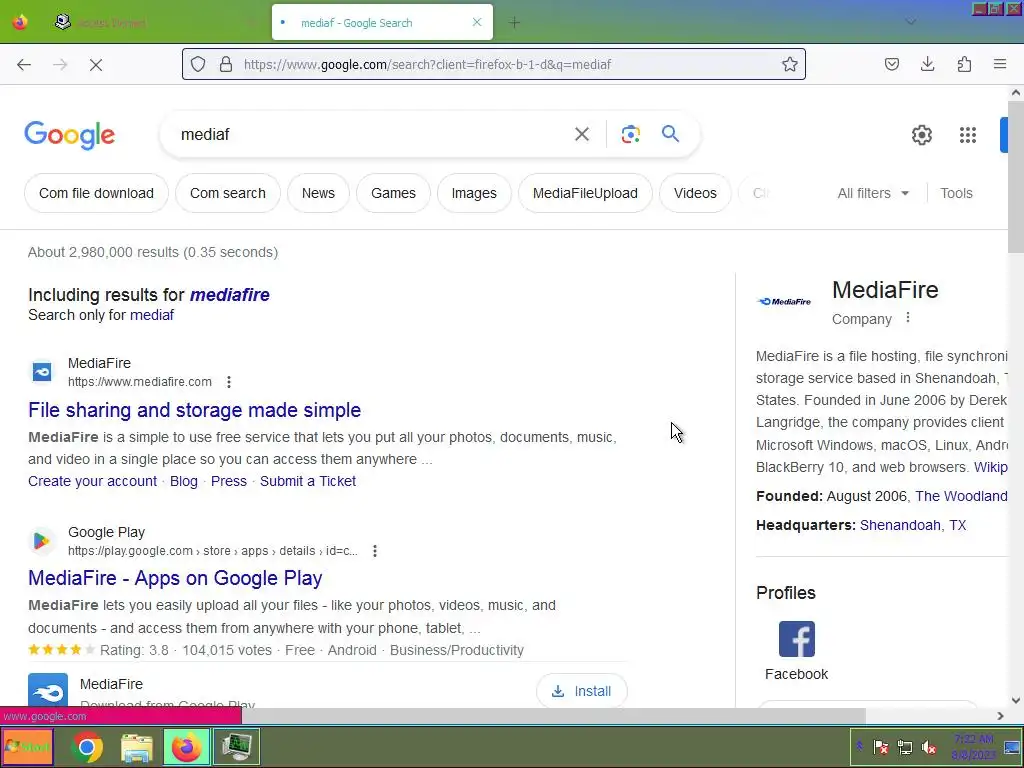Click the scroll right arrow
This screenshot has height=768, width=1024.
1000,716
